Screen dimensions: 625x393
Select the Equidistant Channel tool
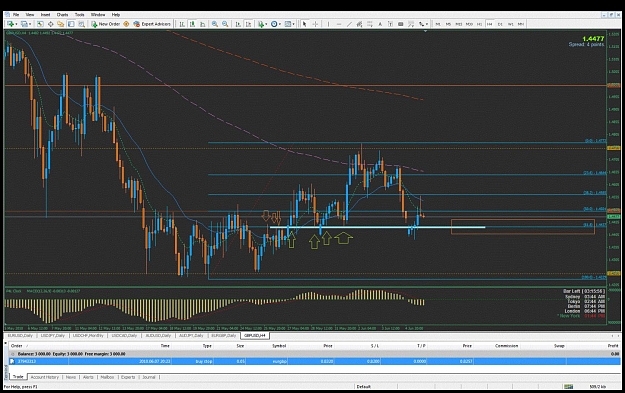tap(359, 24)
